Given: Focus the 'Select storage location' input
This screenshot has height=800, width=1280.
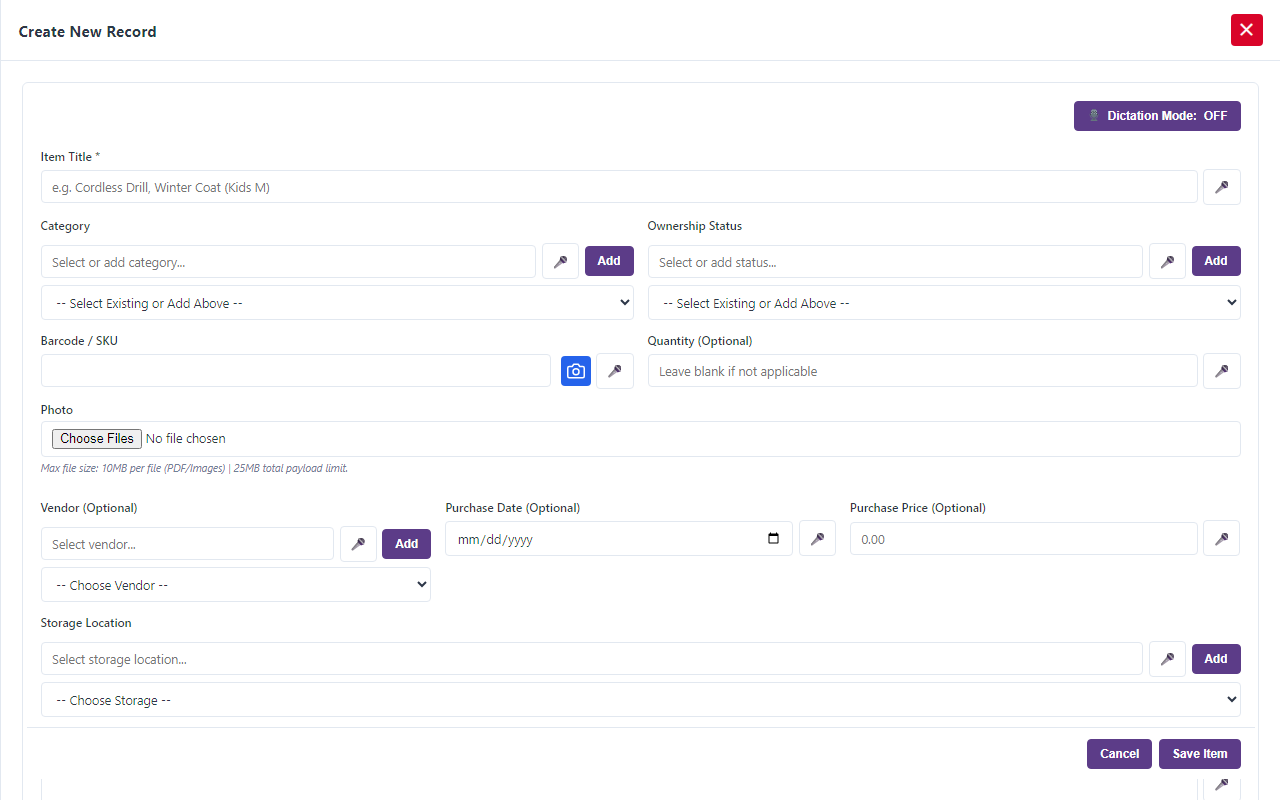Looking at the screenshot, I should tap(592, 659).
